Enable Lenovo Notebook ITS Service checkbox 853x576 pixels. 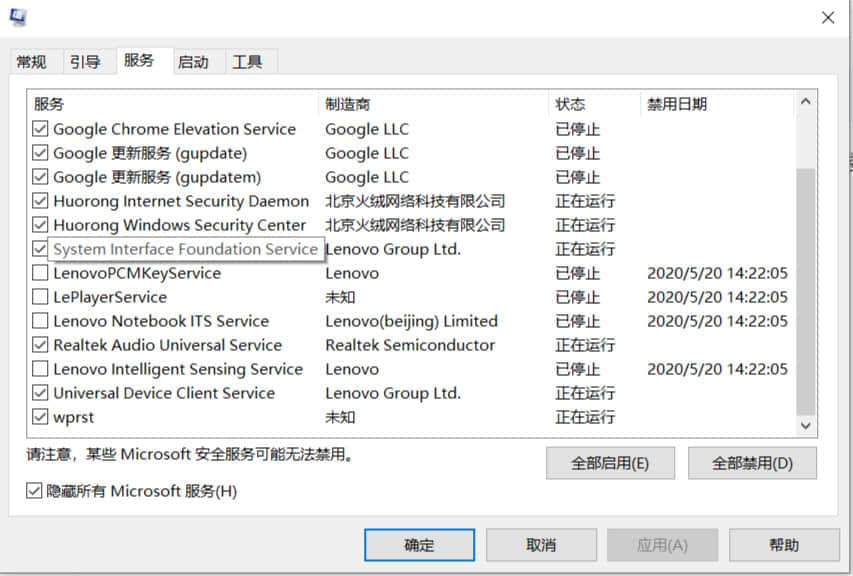tap(40, 321)
